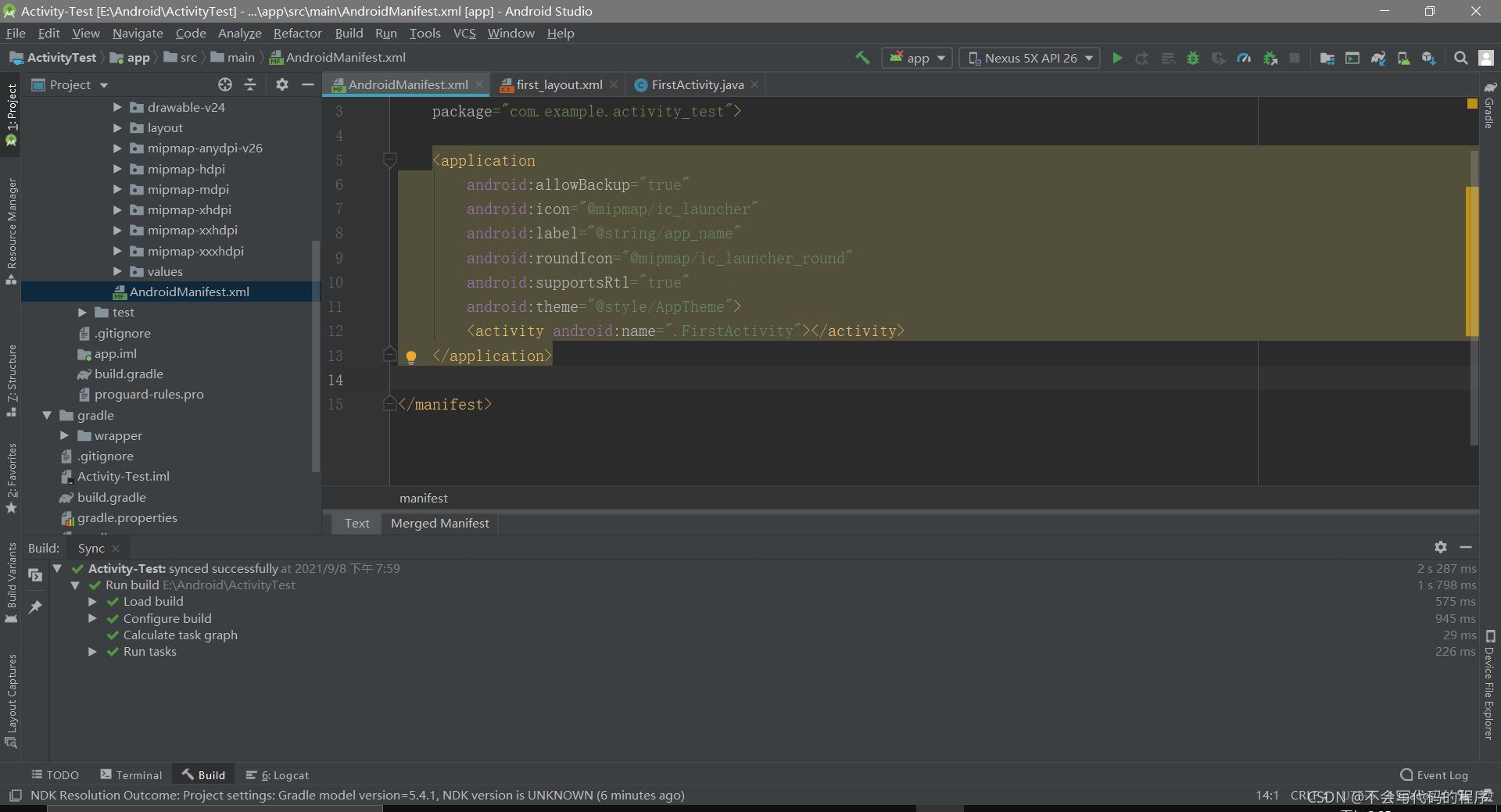This screenshot has width=1501, height=812.
Task: Open the 6: Logcat tool window
Action: coord(278,774)
